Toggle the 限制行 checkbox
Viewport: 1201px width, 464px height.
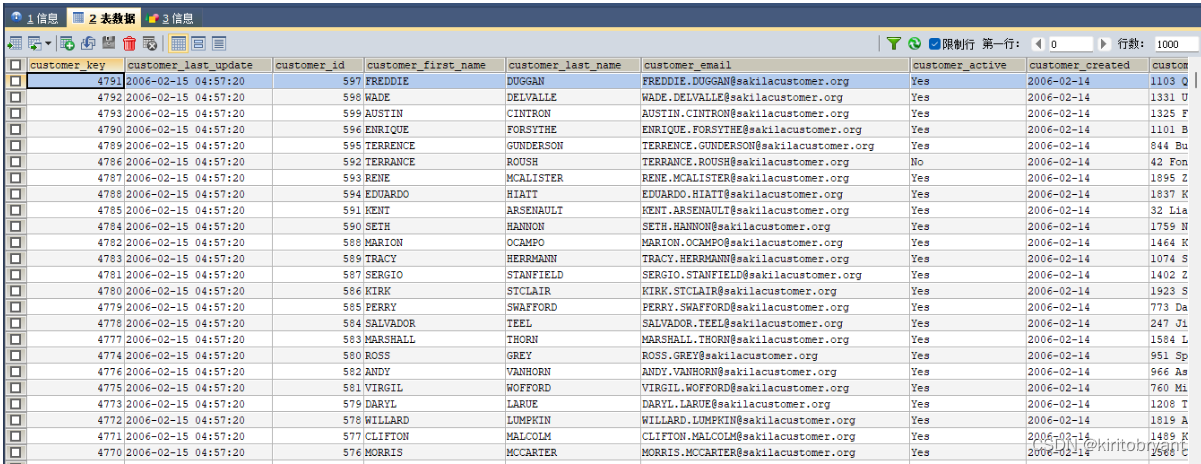click(x=935, y=44)
